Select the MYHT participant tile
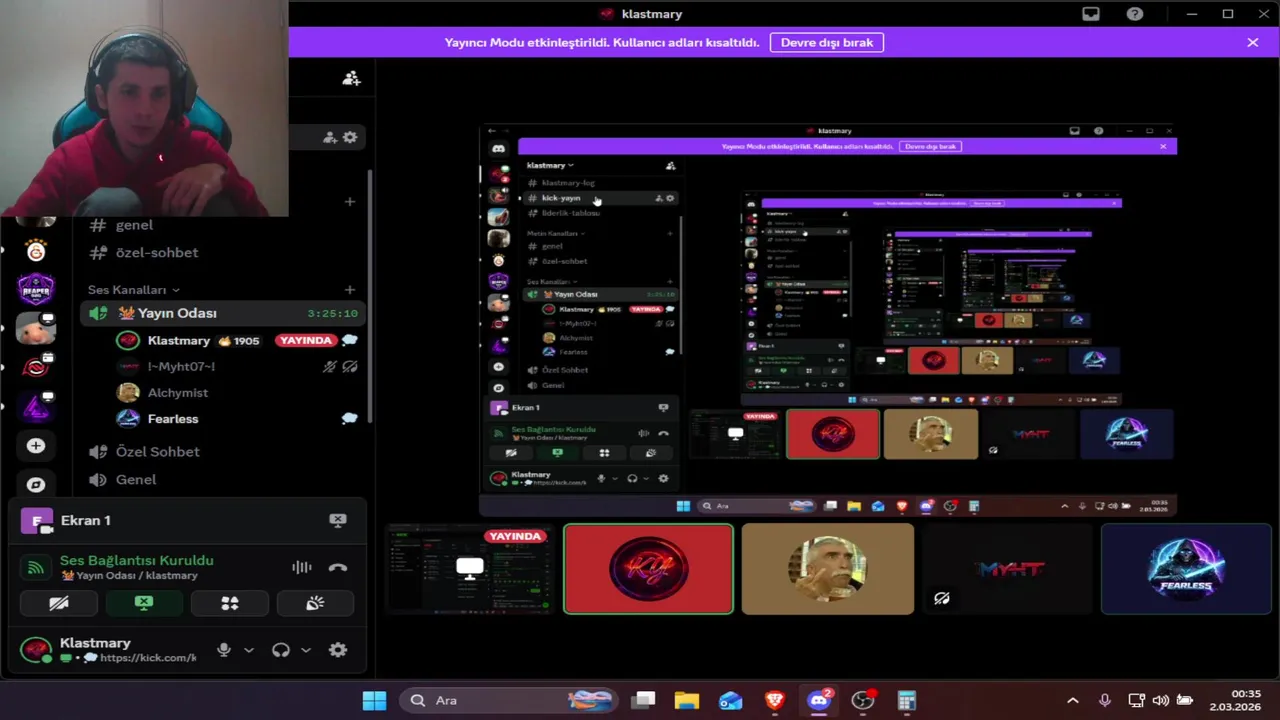 pyautogui.click(x=1007, y=569)
